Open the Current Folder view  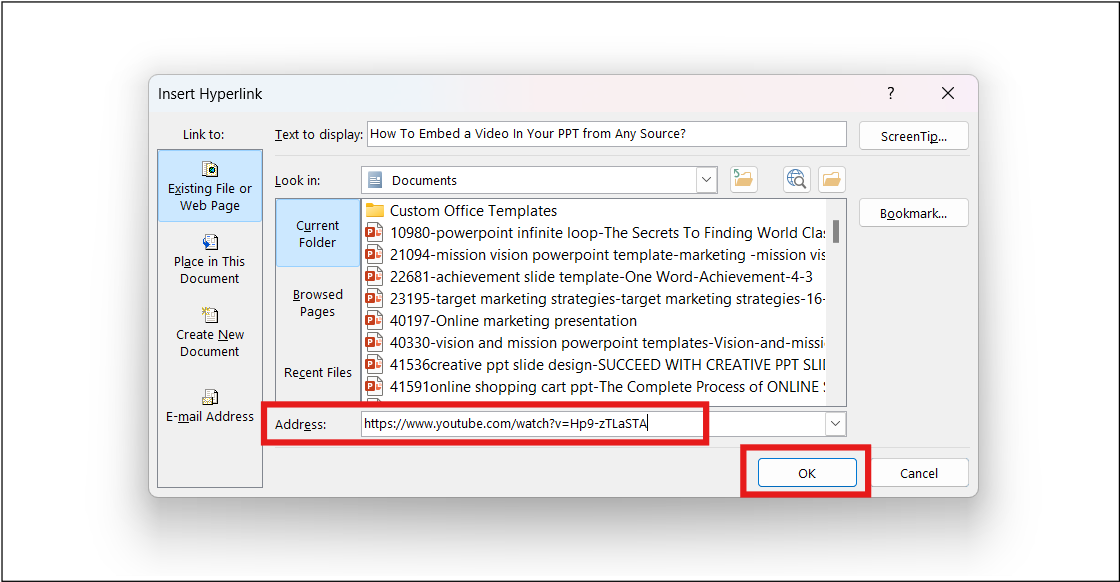(x=317, y=233)
